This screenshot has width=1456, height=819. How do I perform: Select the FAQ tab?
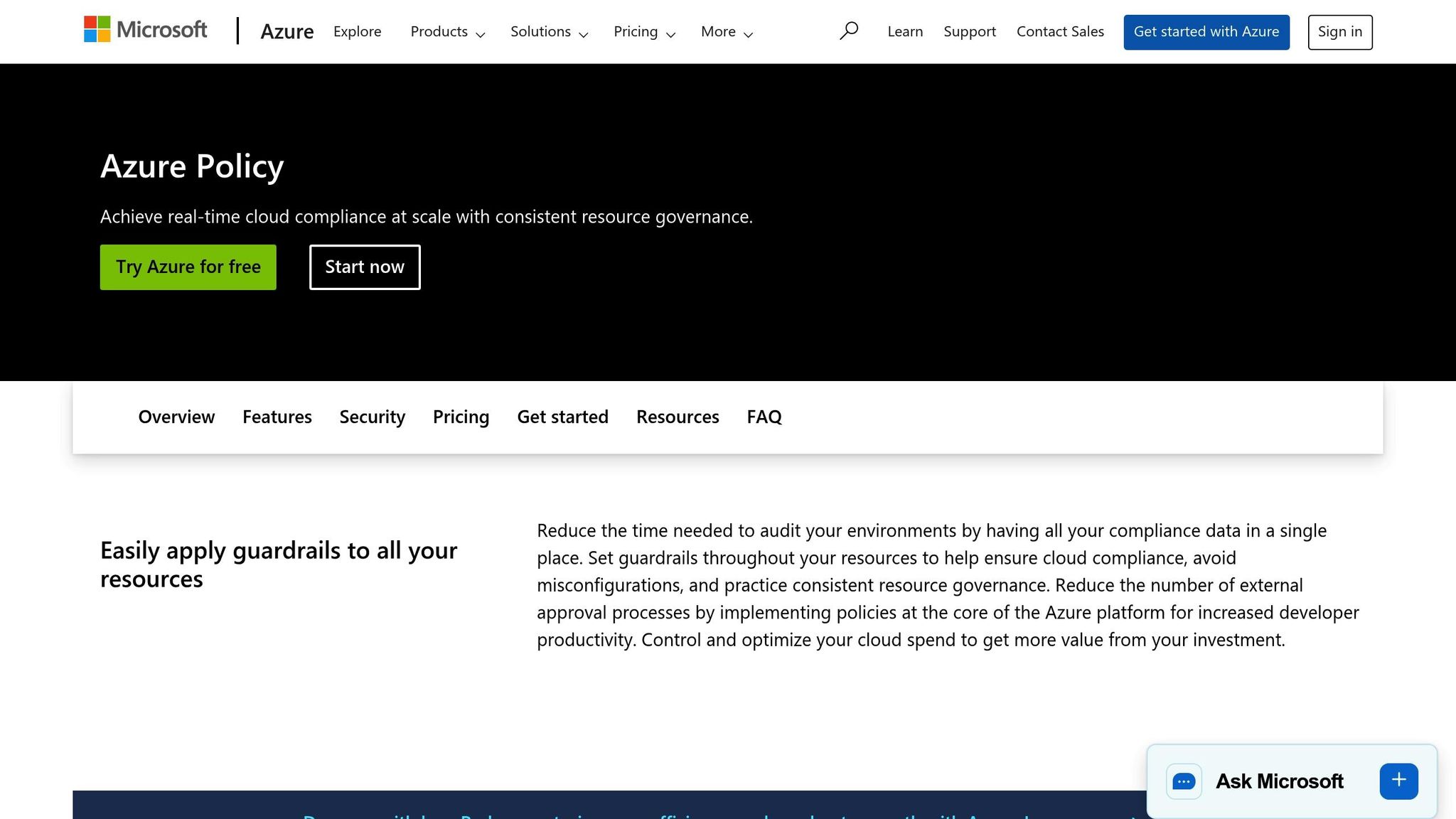[x=764, y=417]
